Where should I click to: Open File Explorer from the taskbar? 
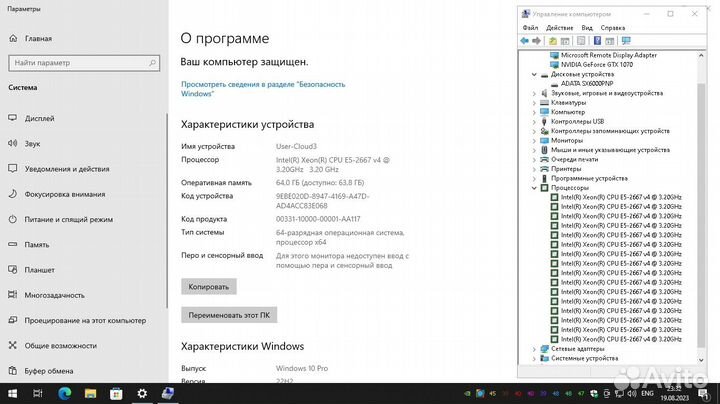(90, 393)
